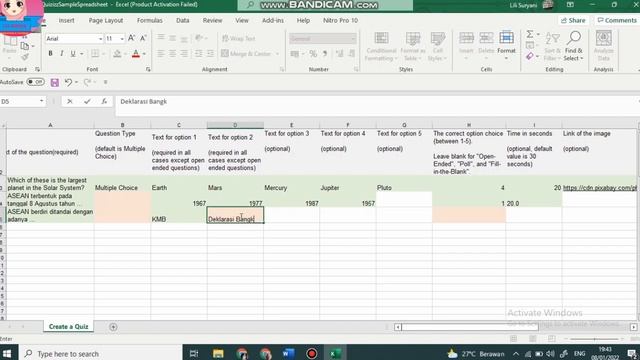Expand the Customize Quick Access Toolbar arrow

[106, 82]
